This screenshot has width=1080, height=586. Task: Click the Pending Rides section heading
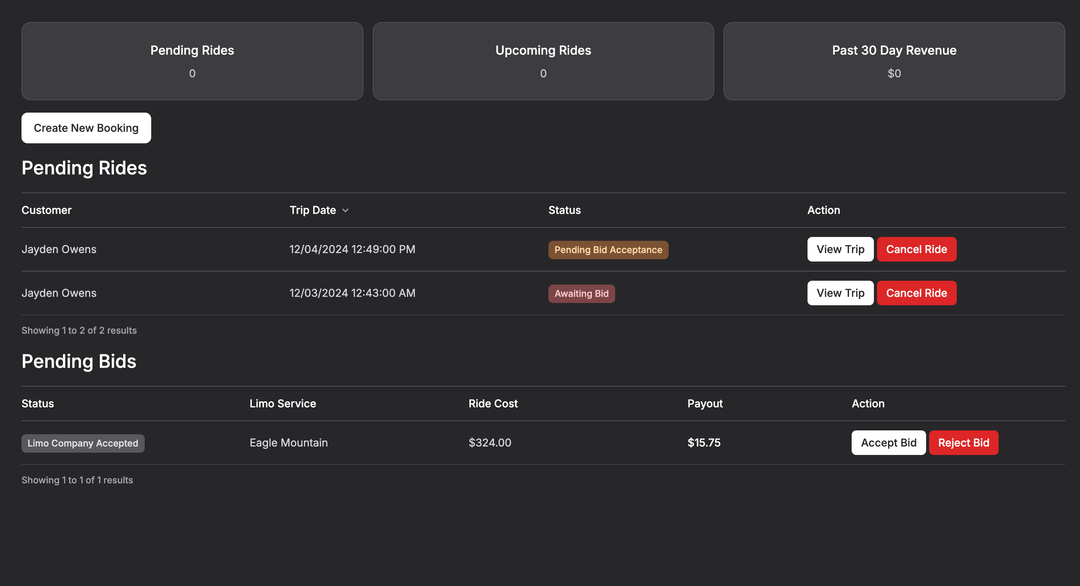tap(84, 168)
